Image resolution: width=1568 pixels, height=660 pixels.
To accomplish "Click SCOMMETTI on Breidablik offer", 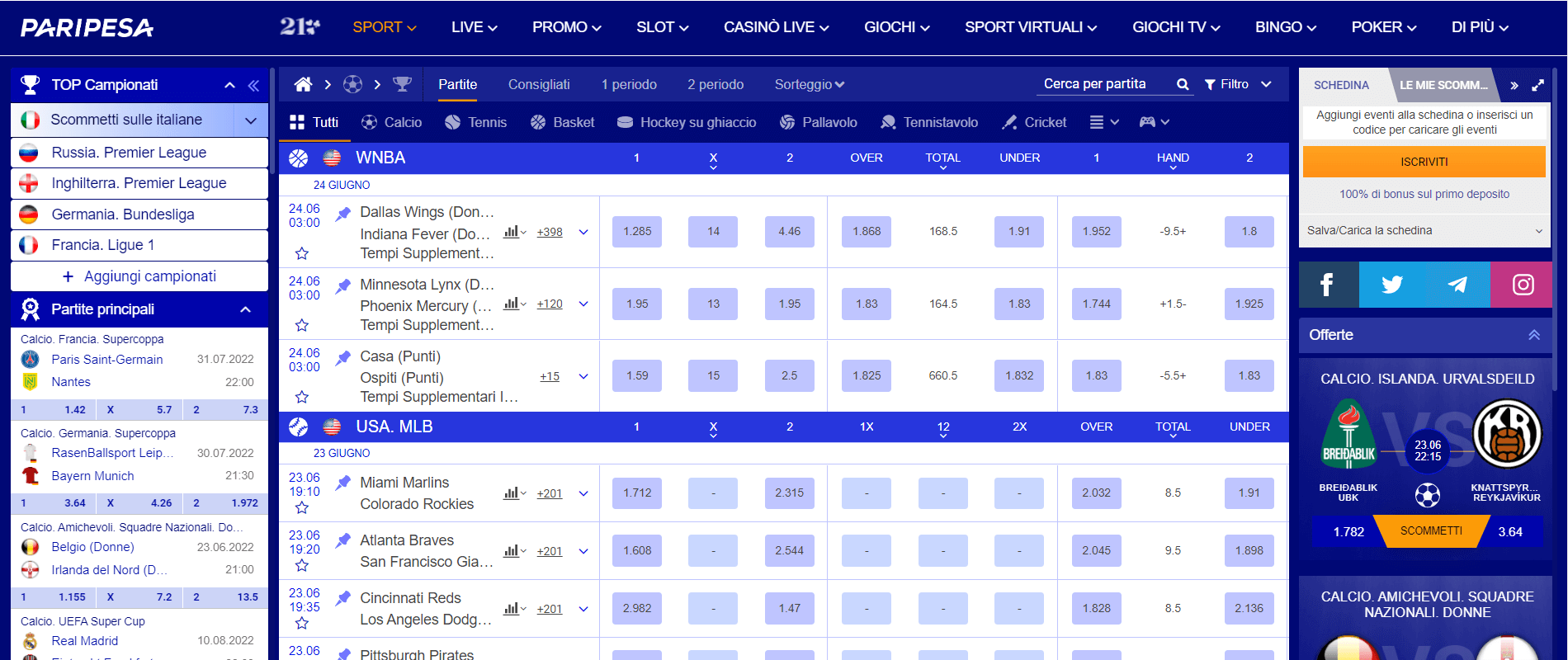I will [1431, 530].
